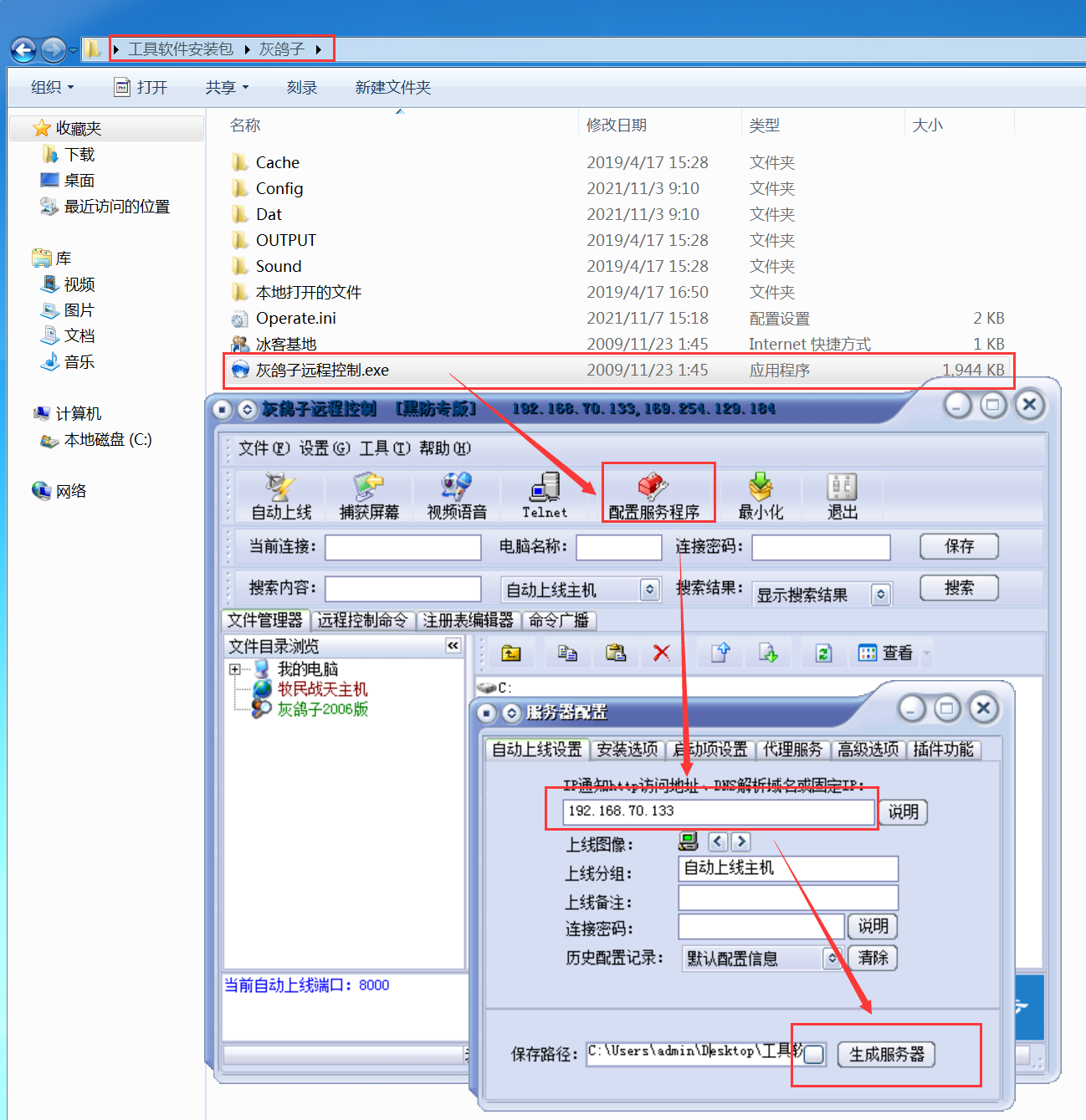Open the 文件 menu
The height and width of the screenshot is (1120, 1086).
[x=264, y=448]
